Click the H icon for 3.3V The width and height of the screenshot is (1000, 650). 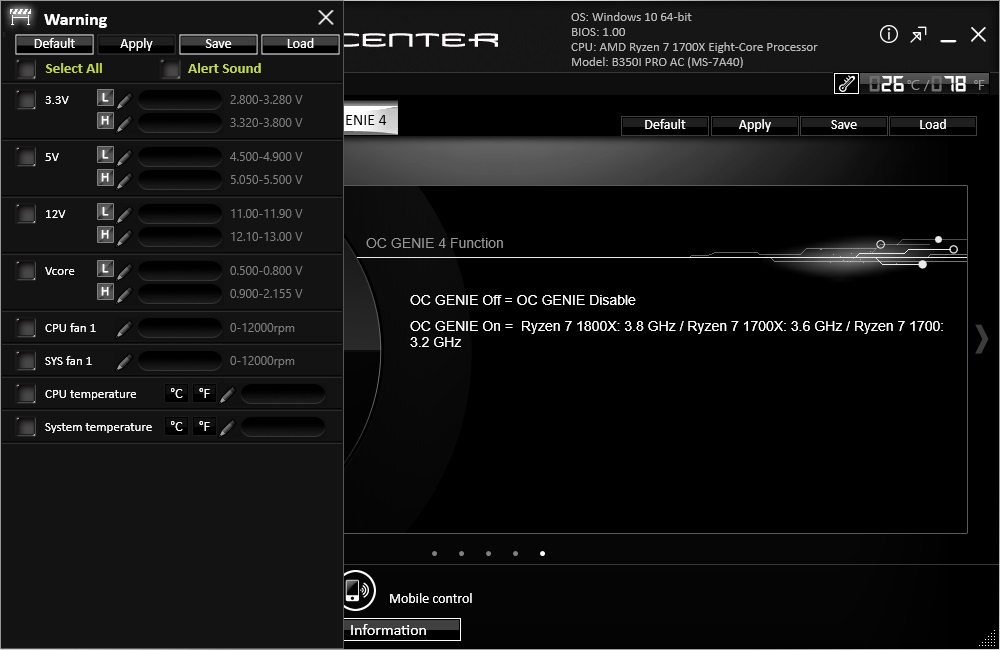105,121
